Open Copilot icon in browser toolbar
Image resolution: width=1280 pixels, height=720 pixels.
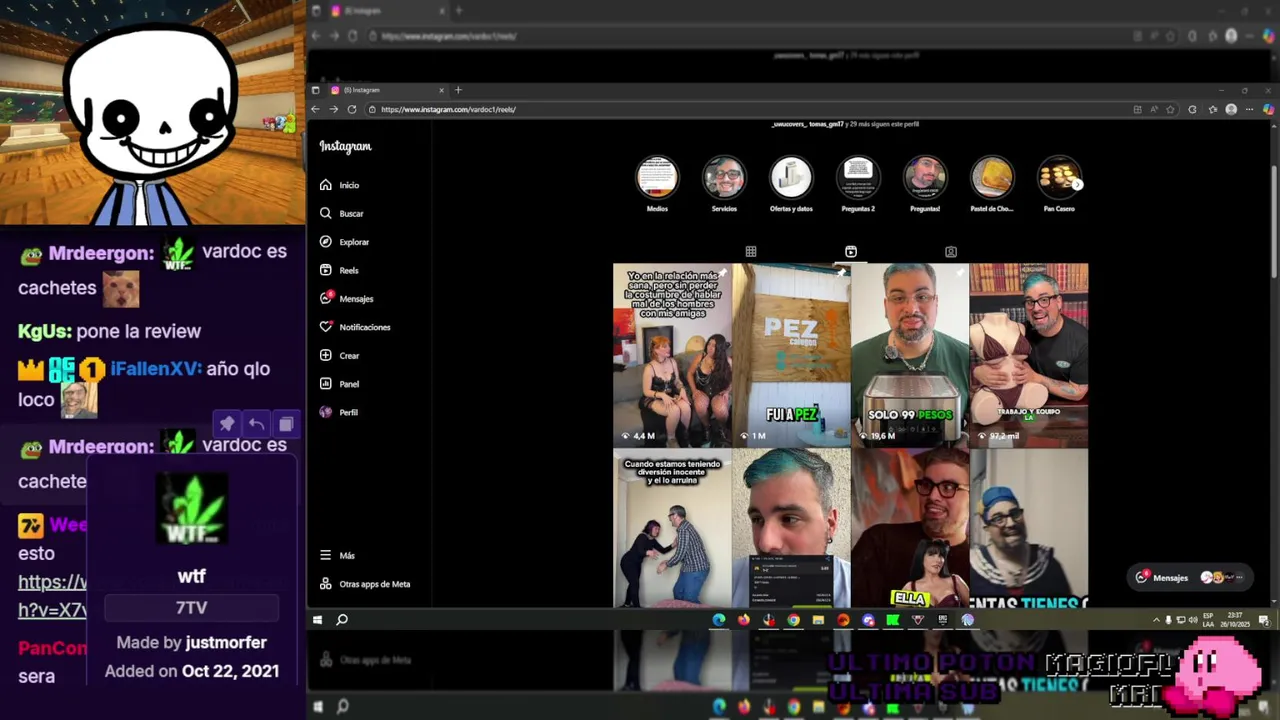tap(1268, 109)
